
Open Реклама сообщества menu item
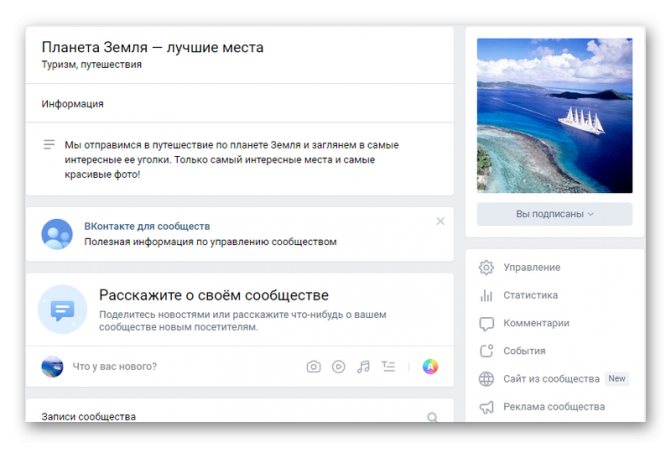point(553,407)
